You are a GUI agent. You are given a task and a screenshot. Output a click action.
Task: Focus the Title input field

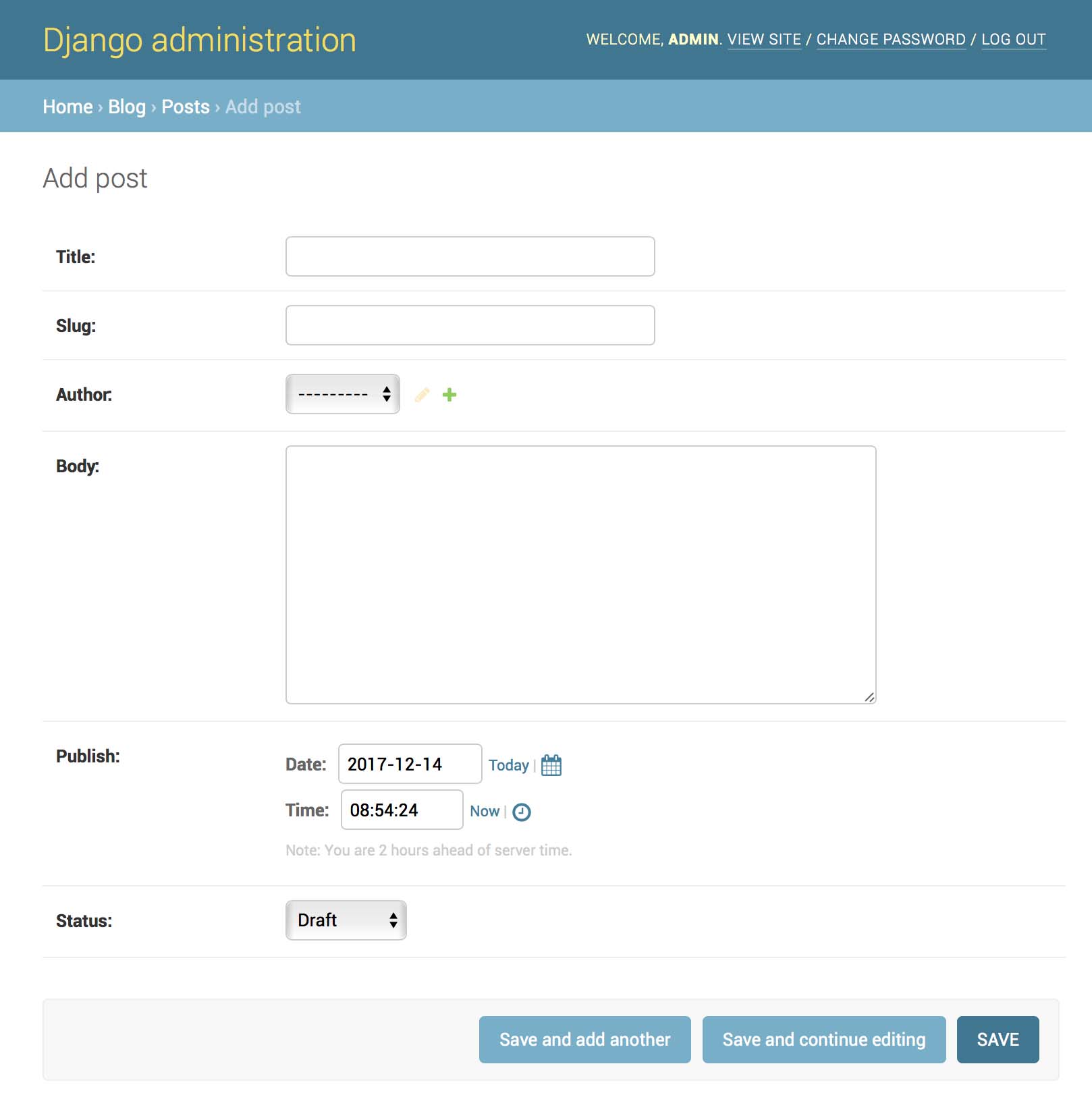pyautogui.click(x=470, y=256)
